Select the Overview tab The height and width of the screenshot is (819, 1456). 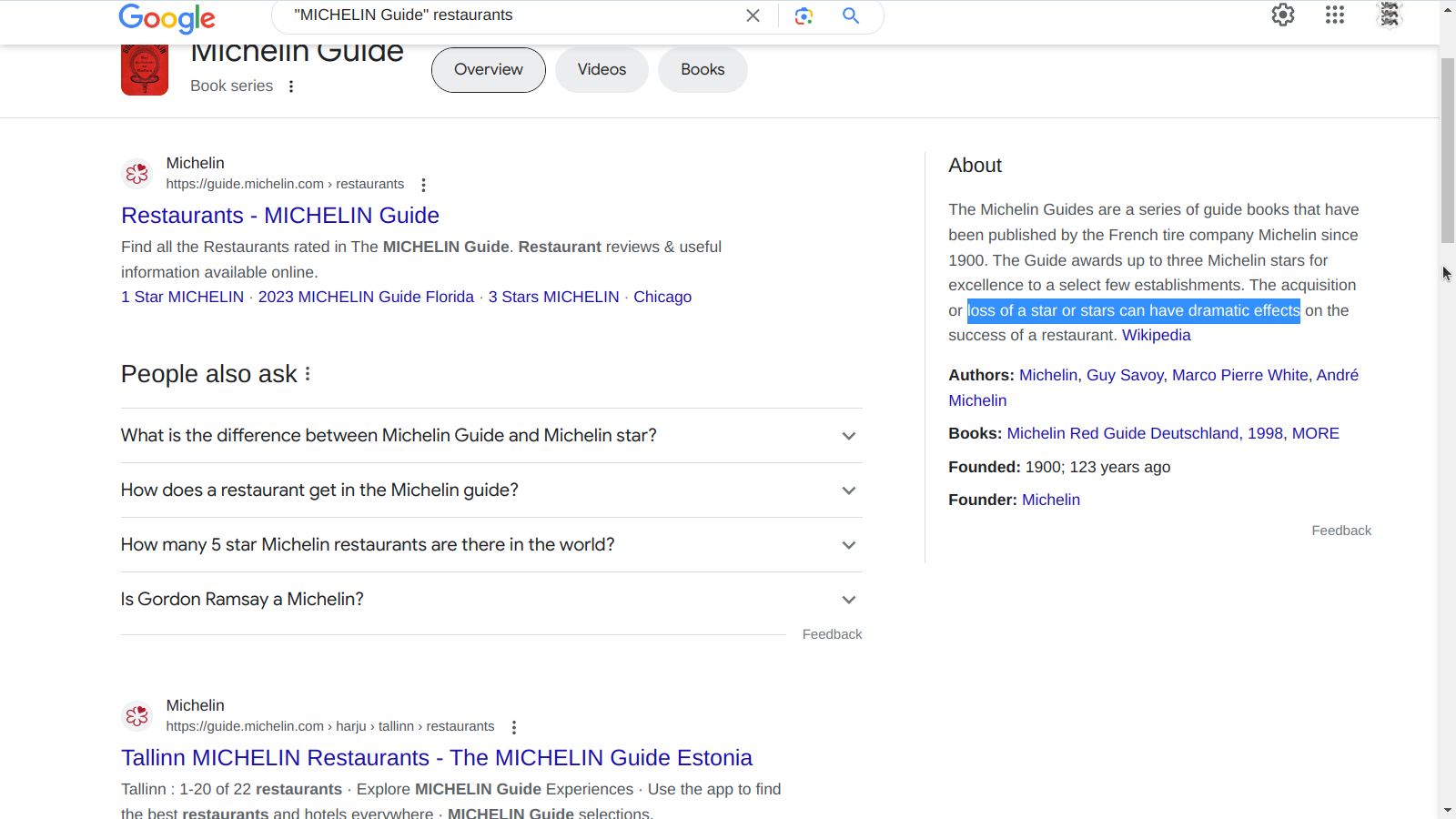(489, 70)
